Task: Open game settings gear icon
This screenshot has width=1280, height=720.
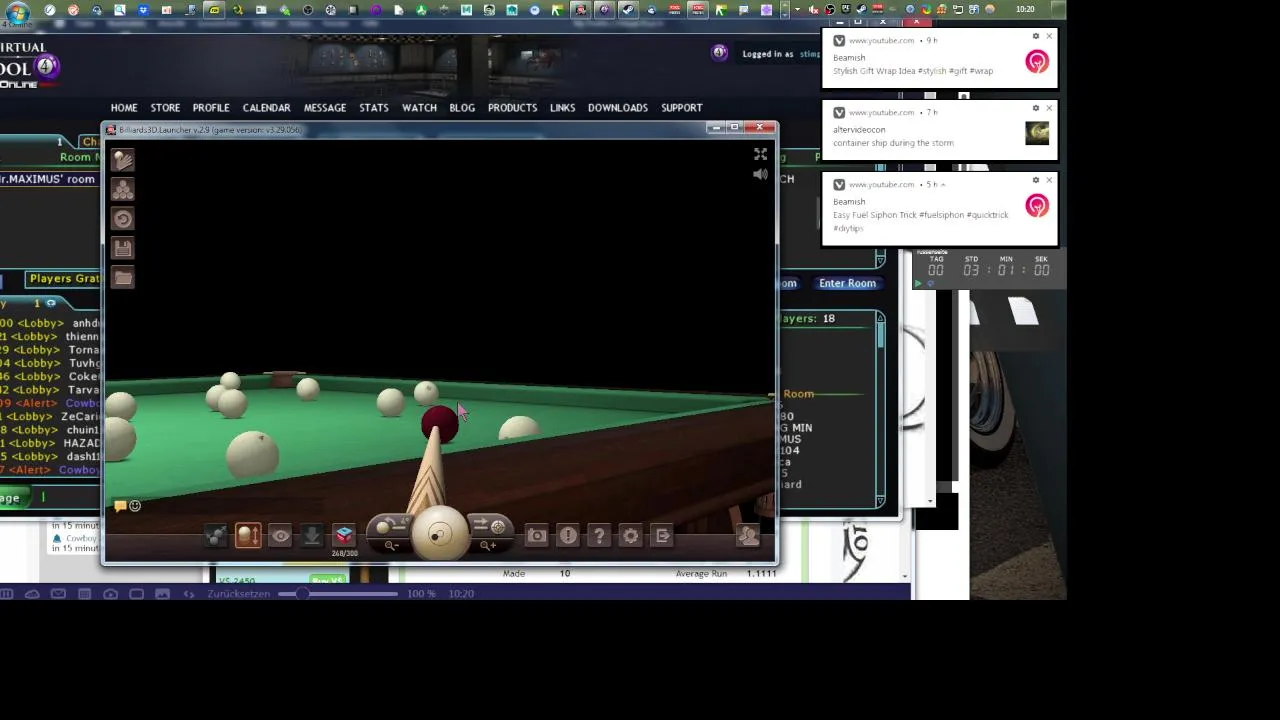Action: pos(631,537)
